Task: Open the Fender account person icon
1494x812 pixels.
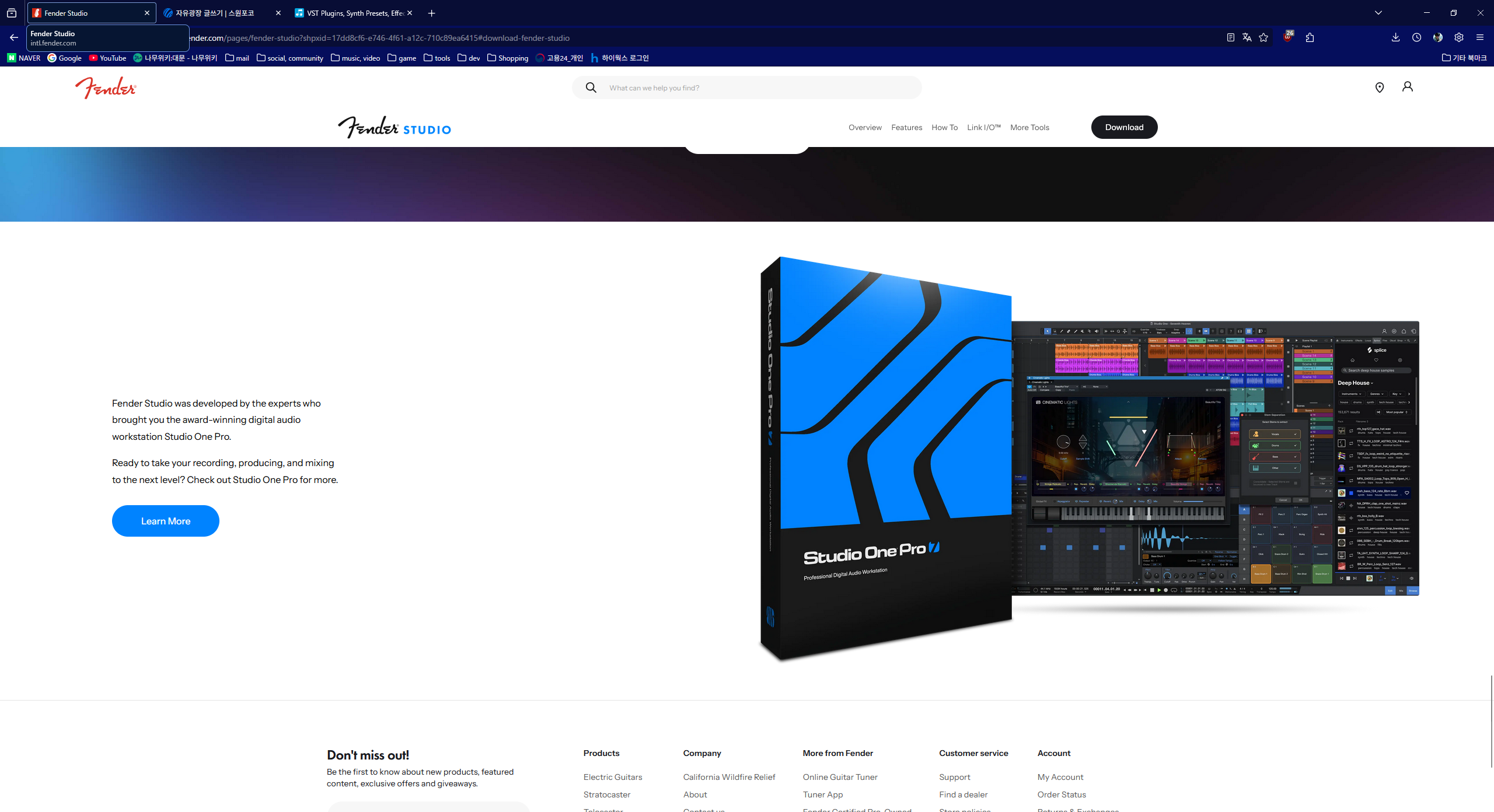Action: [1408, 87]
